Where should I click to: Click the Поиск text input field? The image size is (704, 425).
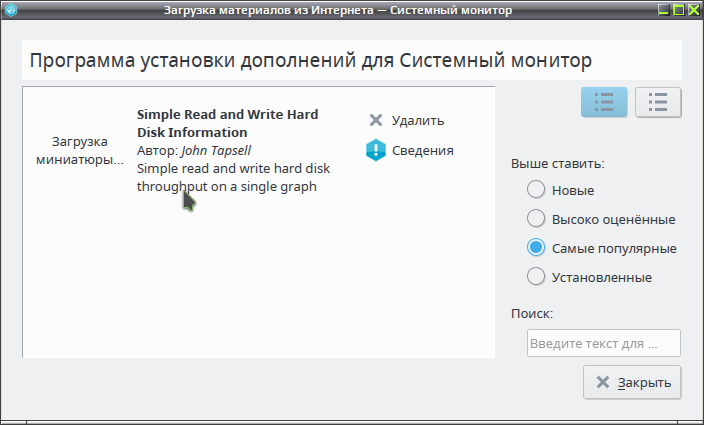click(603, 343)
